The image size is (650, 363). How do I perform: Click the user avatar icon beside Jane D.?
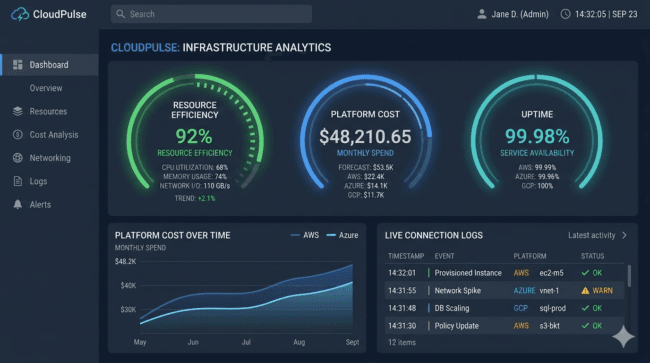(481, 14)
